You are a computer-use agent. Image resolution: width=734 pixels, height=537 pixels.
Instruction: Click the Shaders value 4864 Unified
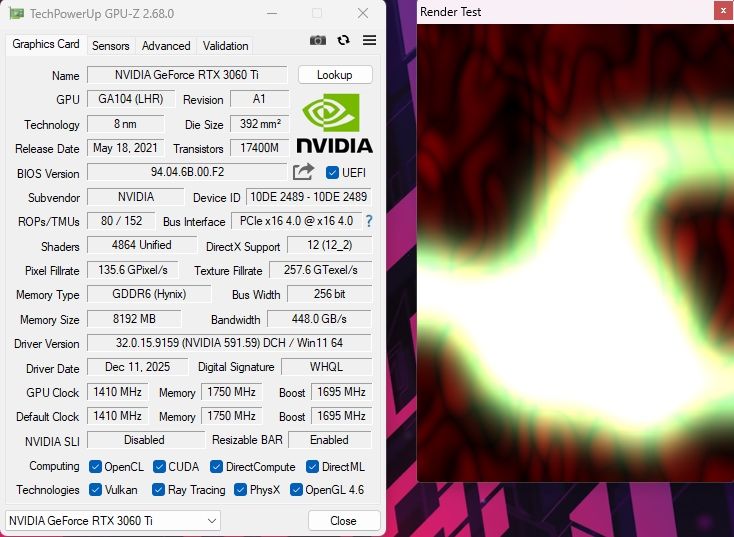pos(142,245)
